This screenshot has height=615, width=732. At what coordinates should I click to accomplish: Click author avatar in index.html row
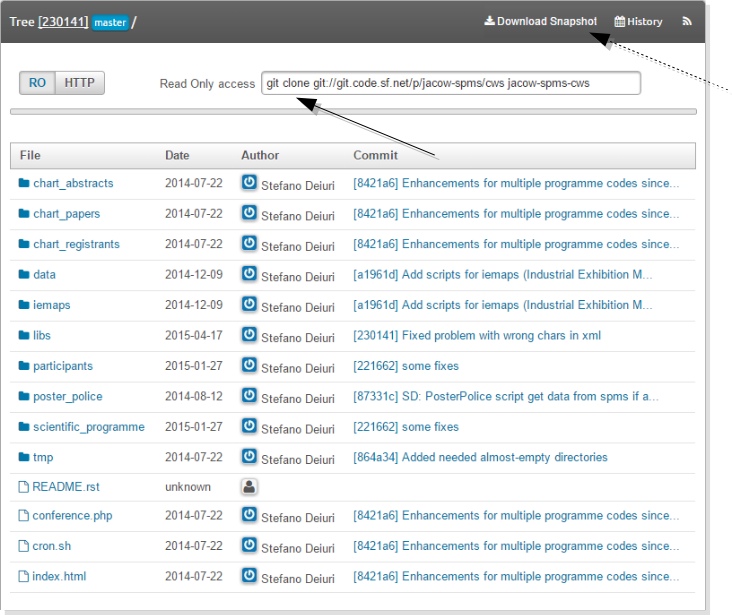[x=249, y=575]
